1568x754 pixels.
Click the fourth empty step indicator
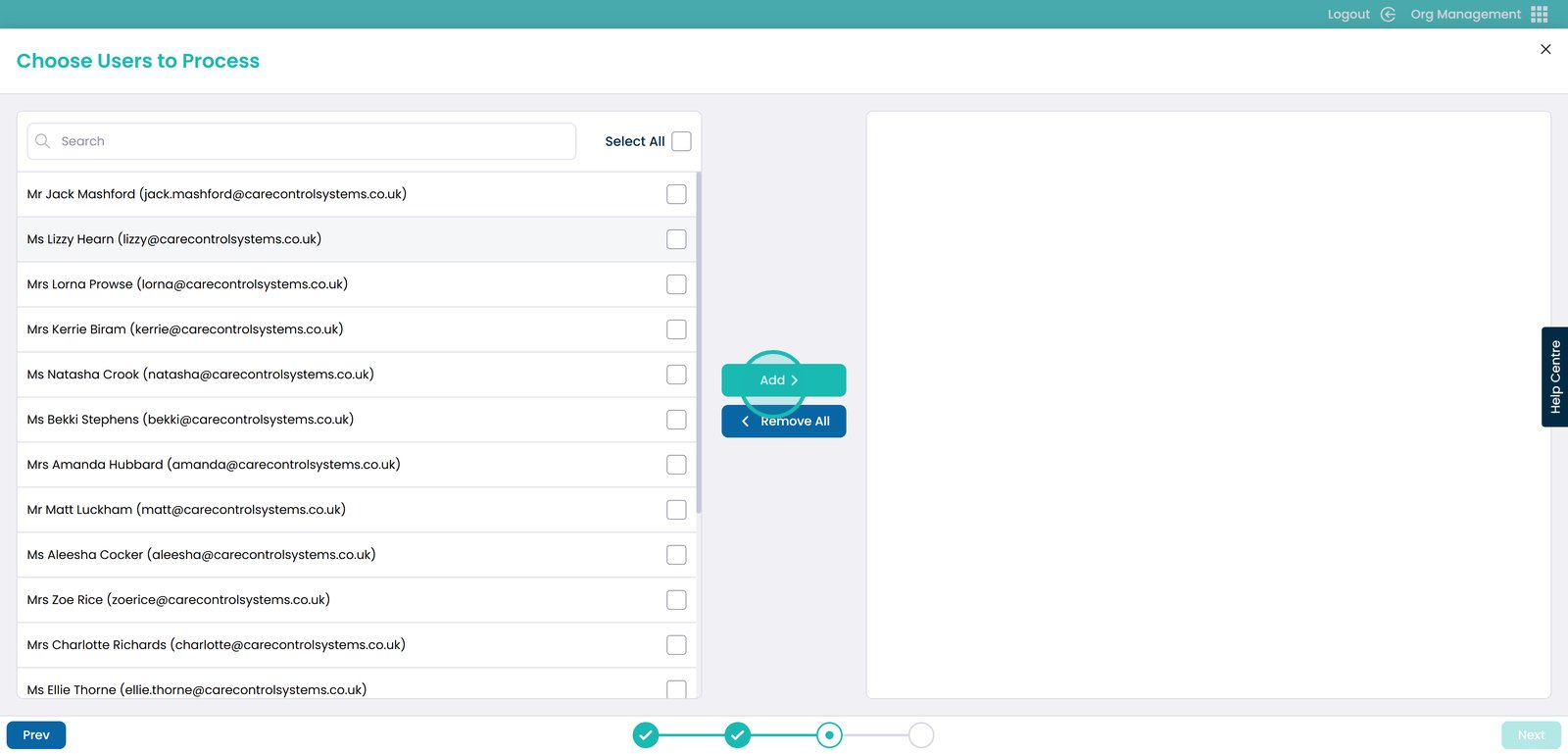(x=921, y=734)
